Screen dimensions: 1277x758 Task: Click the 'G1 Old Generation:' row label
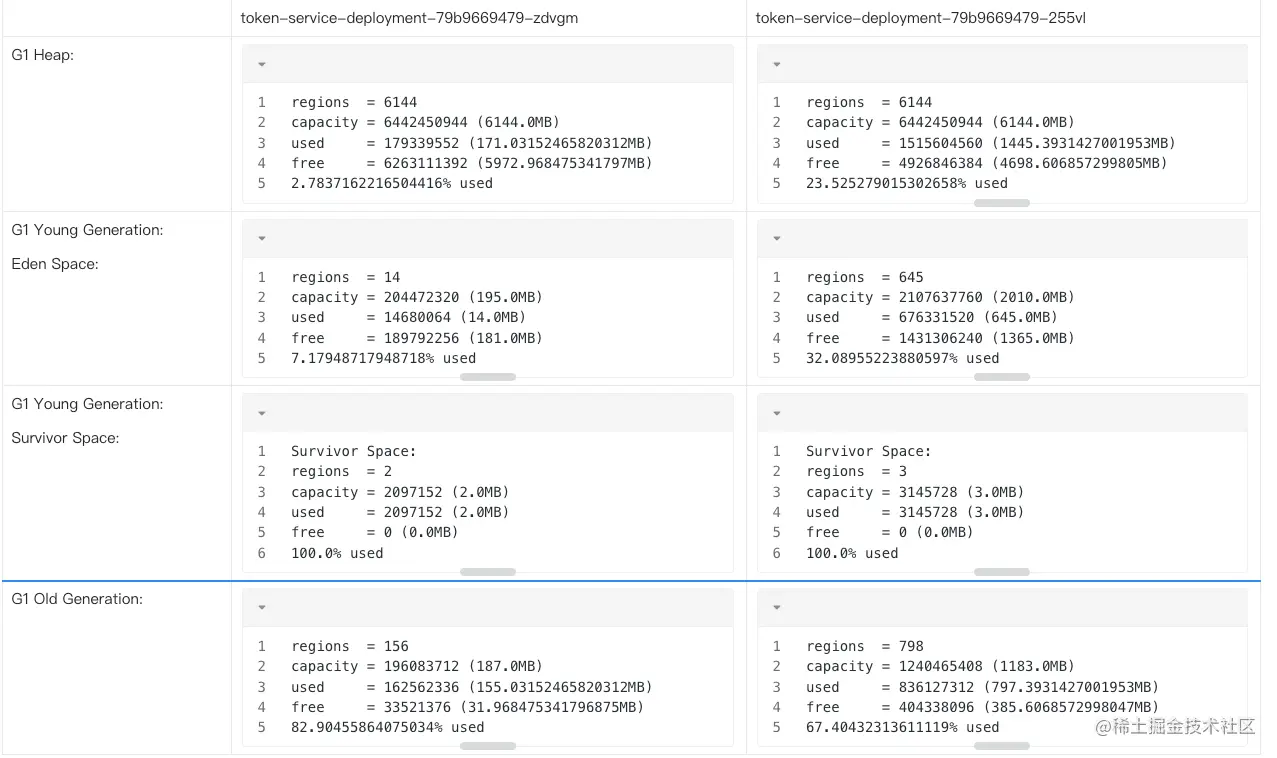click(x=77, y=599)
